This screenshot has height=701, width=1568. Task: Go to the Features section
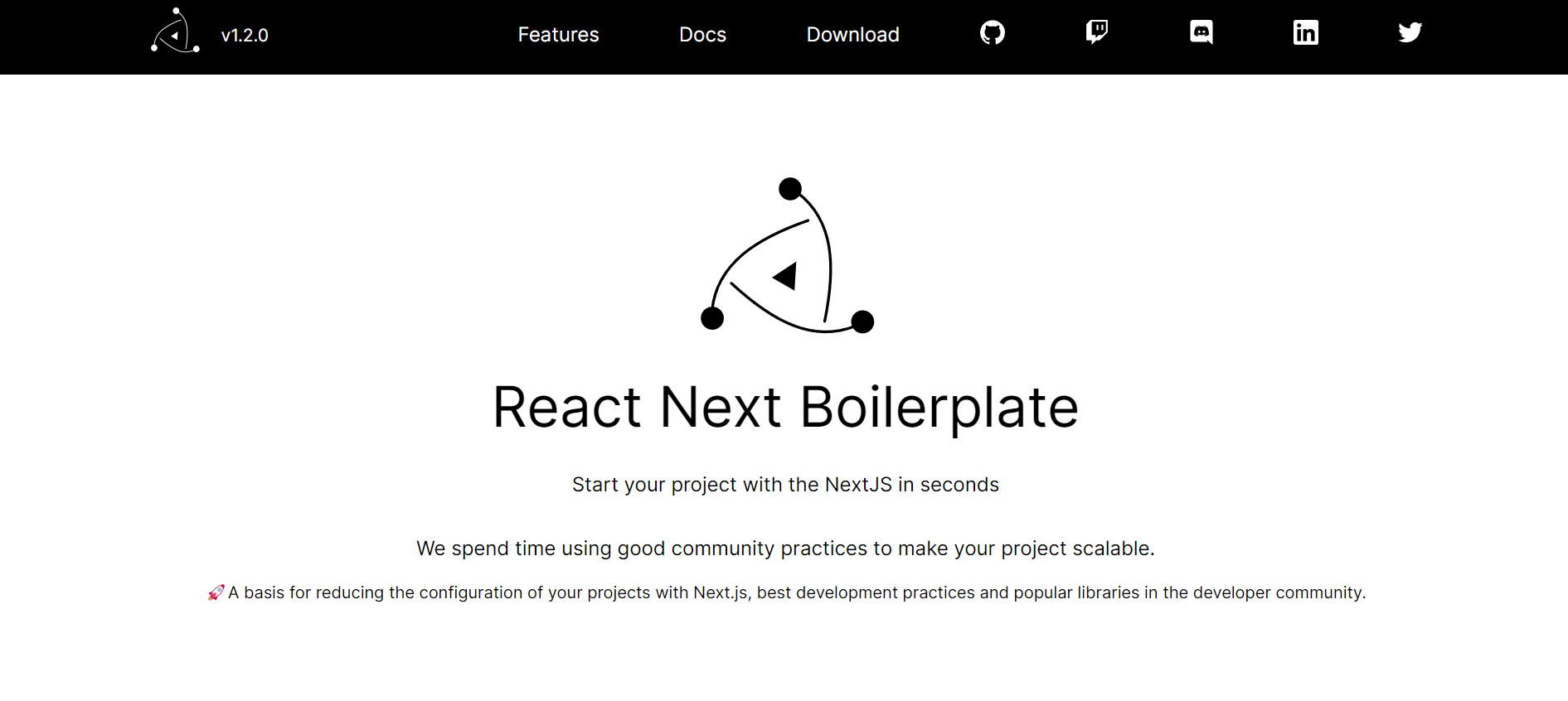click(x=558, y=35)
